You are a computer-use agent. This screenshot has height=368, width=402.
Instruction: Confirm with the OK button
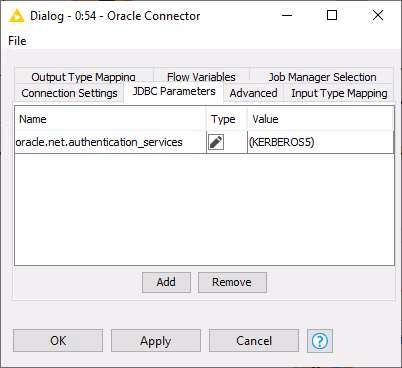point(58,341)
